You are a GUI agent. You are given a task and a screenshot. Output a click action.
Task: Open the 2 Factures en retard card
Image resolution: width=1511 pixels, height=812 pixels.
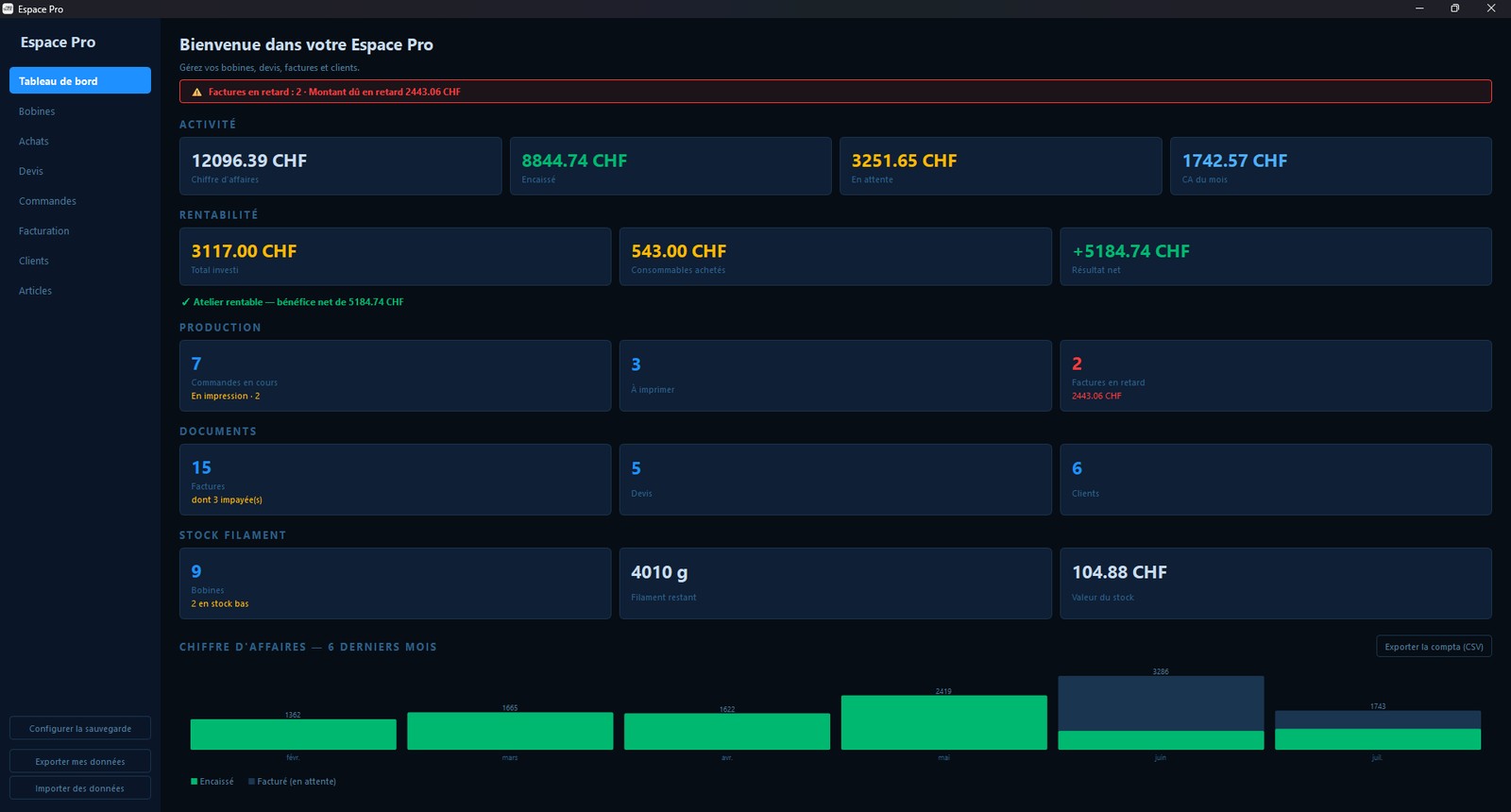click(1276, 376)
